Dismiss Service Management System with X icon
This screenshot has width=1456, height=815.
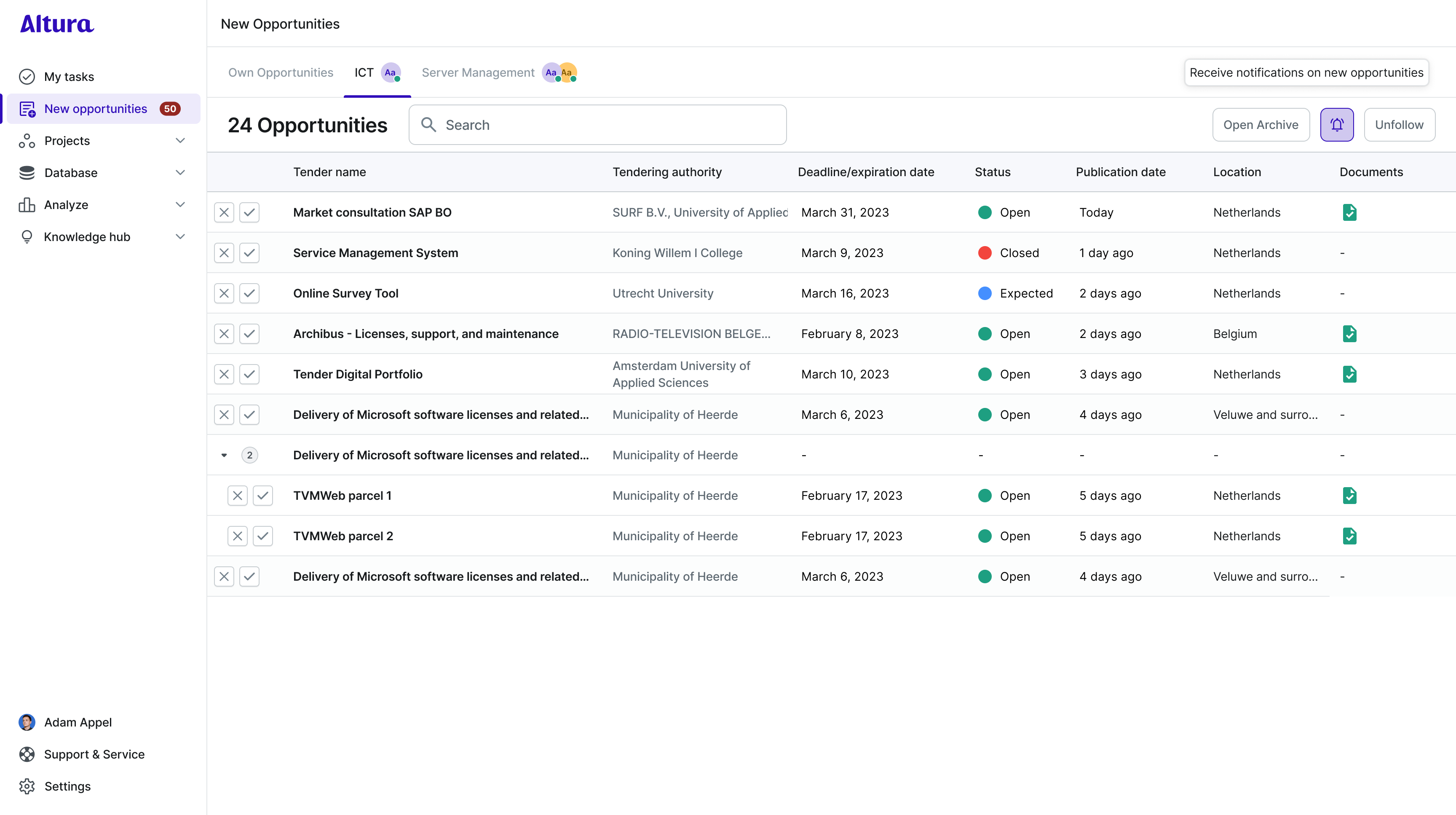pos(224,253)
